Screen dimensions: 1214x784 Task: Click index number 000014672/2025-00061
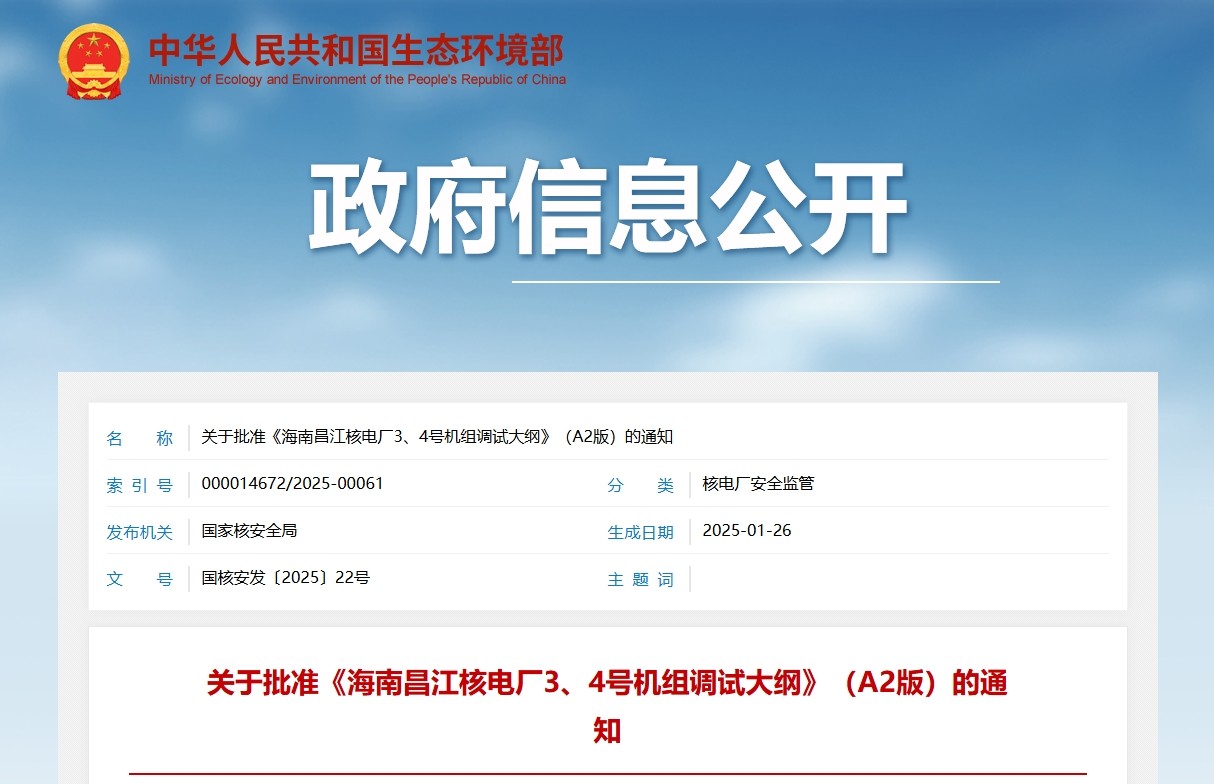292,484
